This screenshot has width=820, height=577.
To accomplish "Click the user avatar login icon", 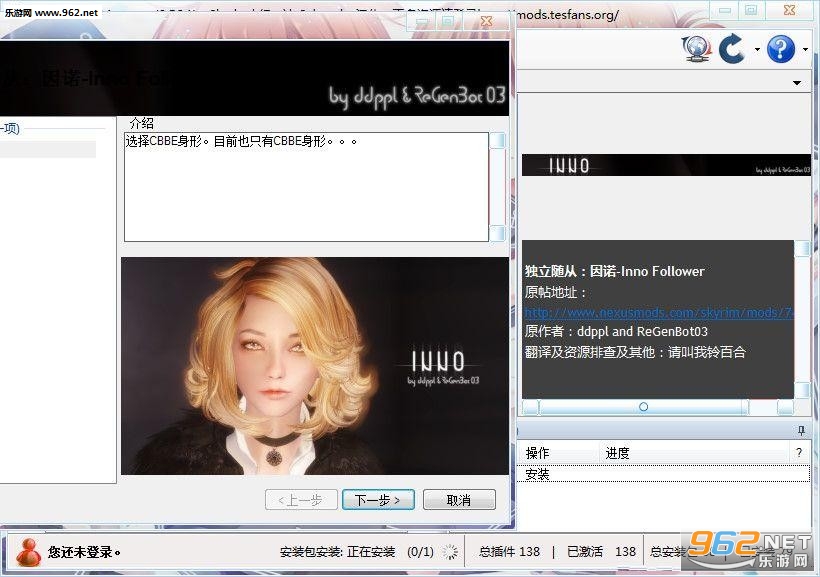I will point(29,552).
